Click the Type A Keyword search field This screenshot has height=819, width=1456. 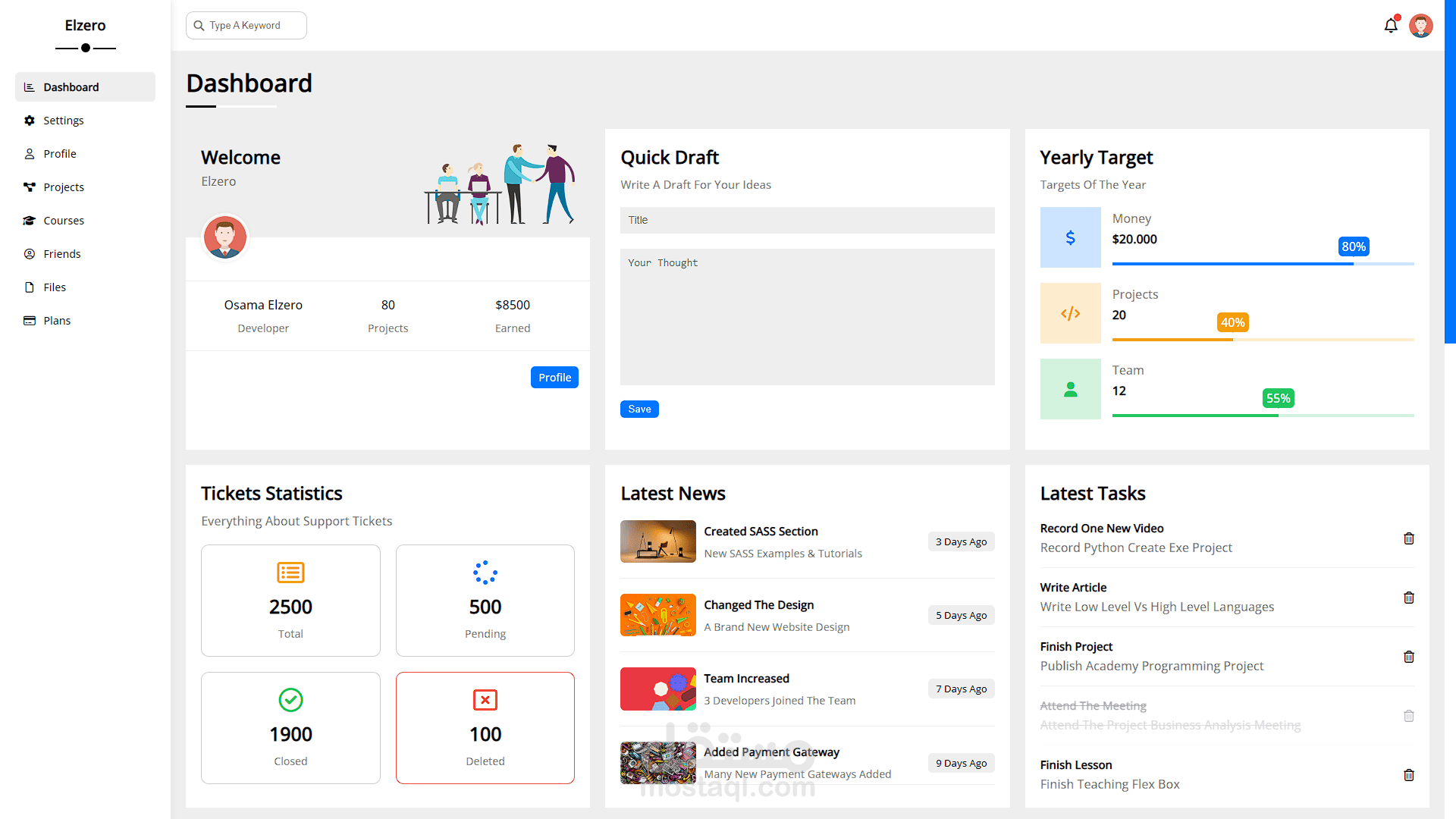[x=246, y=25]
